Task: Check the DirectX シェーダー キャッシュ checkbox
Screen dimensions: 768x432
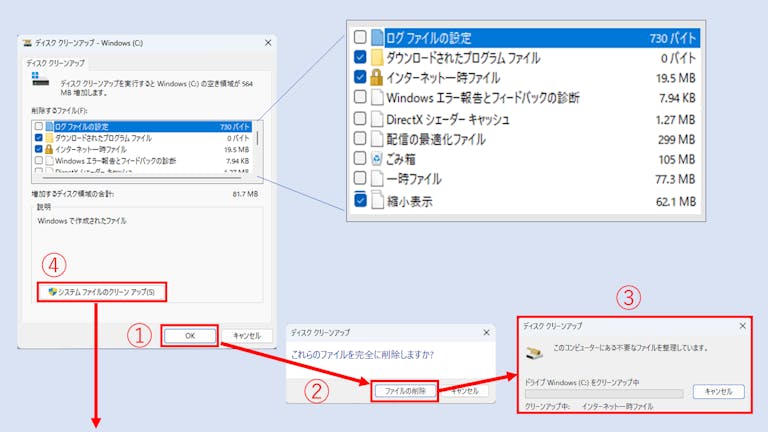Action: point(360,118)
